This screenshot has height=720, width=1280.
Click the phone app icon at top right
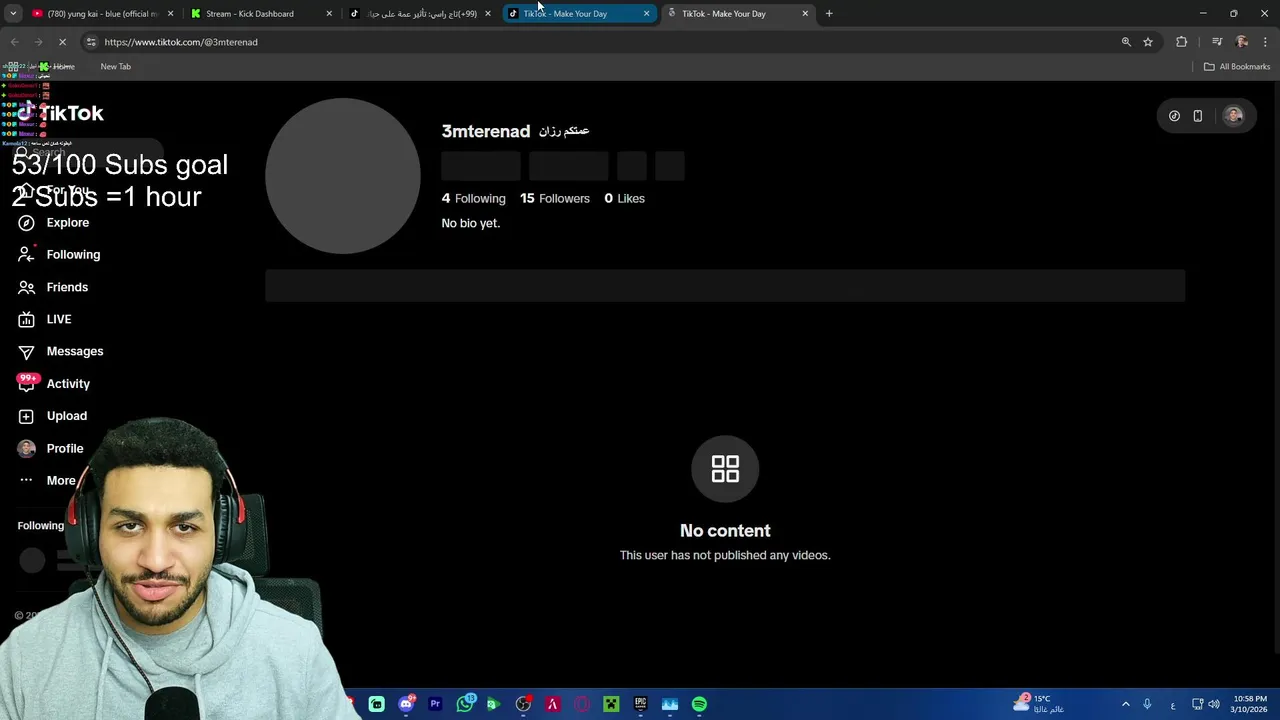pos(1197,116)
